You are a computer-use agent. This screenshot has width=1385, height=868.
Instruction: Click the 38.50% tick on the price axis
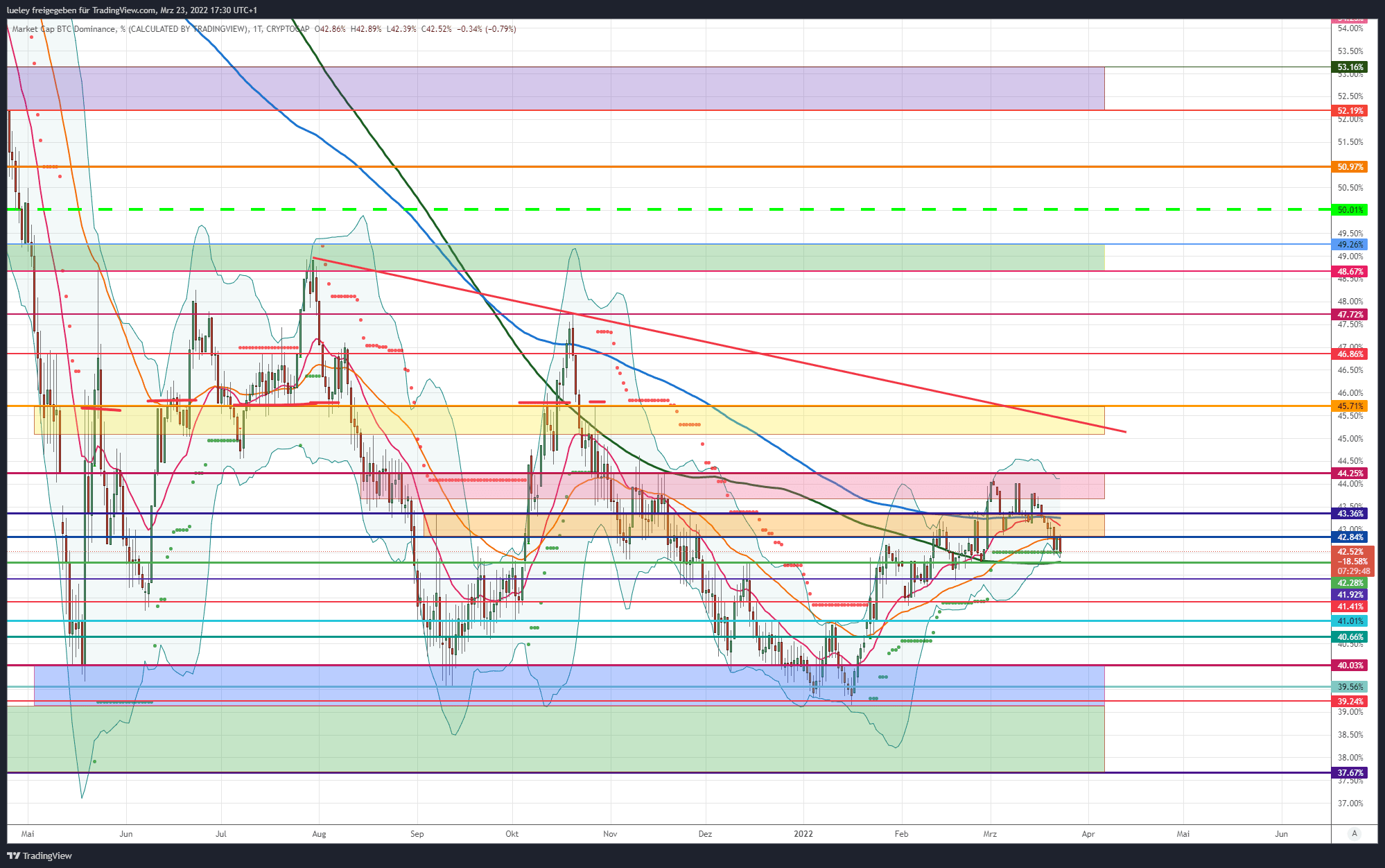pos(1350,735)
